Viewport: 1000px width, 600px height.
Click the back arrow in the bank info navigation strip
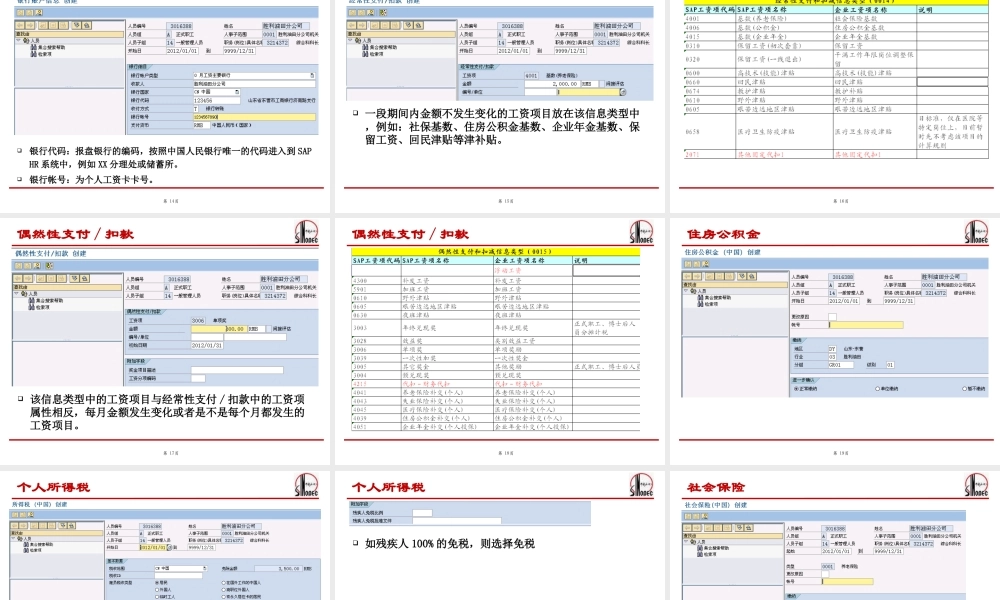(19, 25)
